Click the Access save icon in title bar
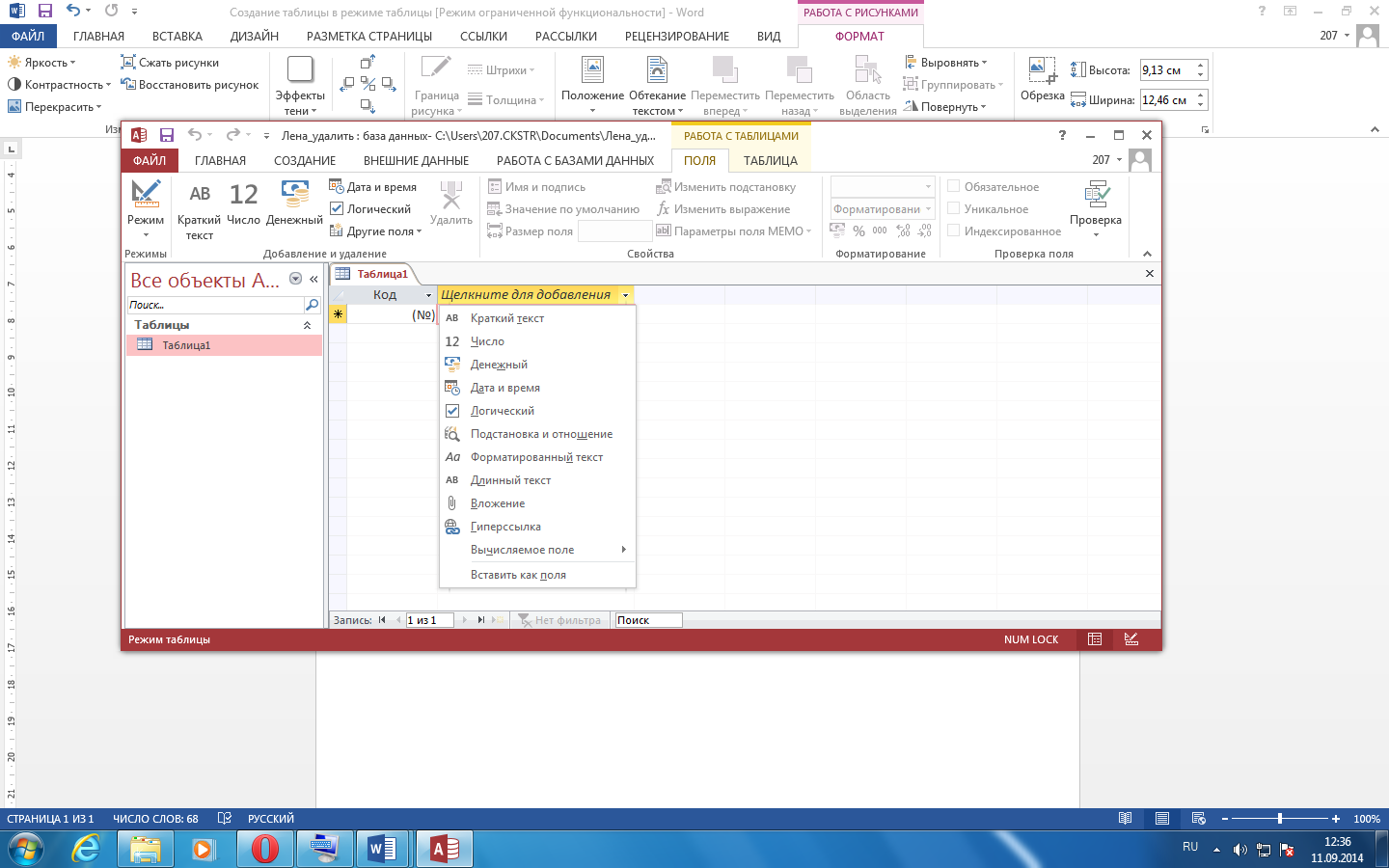 167,135
